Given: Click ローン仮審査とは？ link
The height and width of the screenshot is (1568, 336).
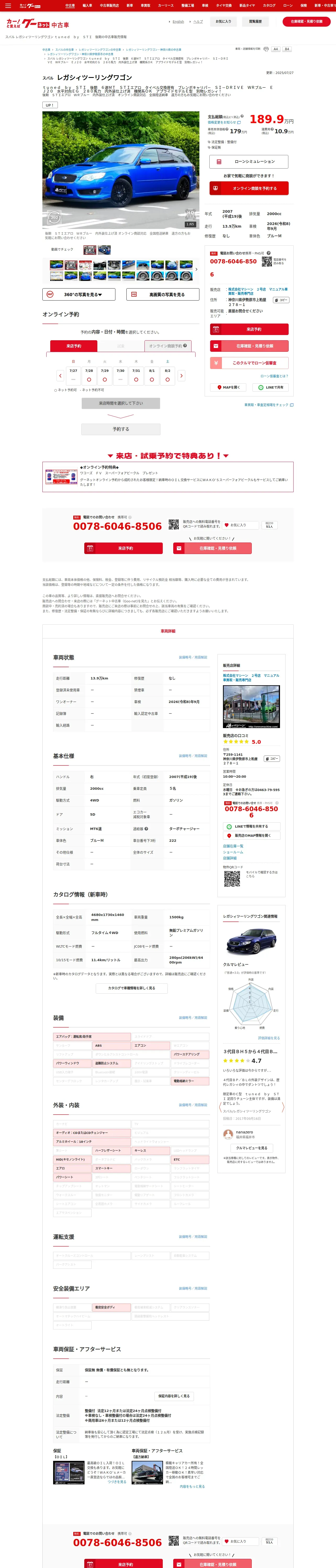Looking at the screenshot, I should [x=275, y=376].
